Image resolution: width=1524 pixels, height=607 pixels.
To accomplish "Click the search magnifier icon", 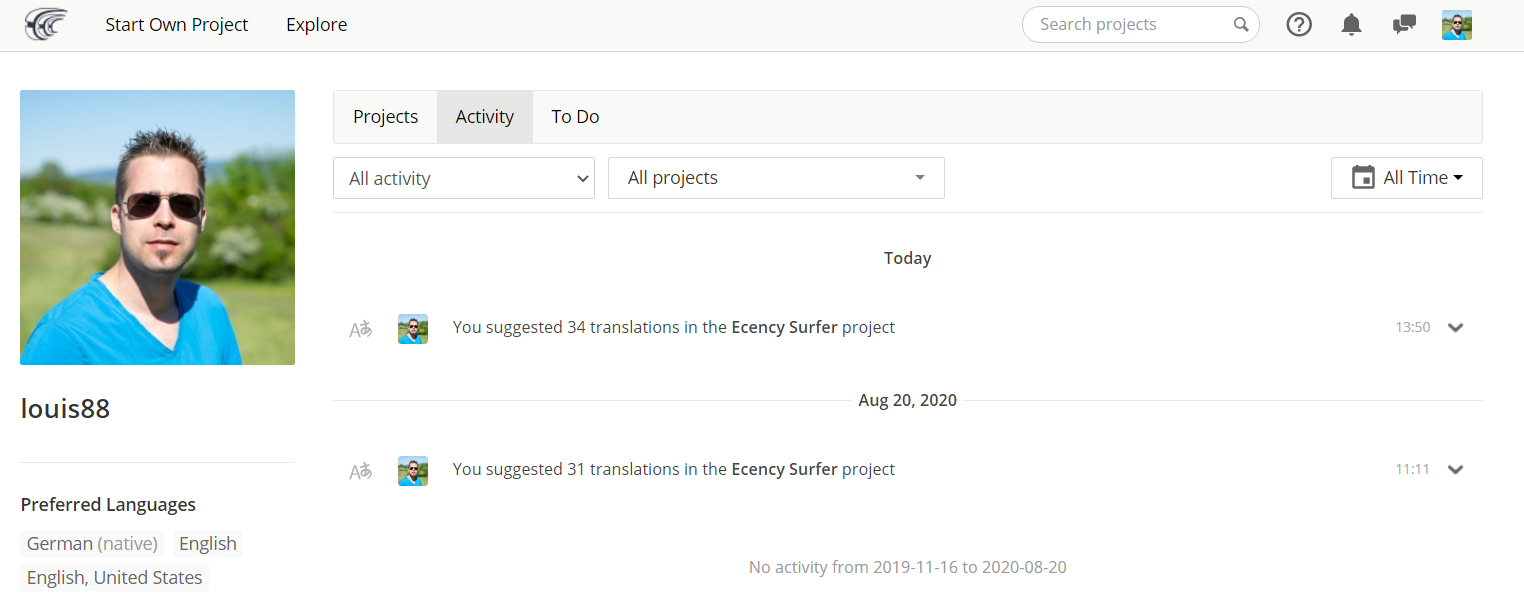I will coord(1241,25).
